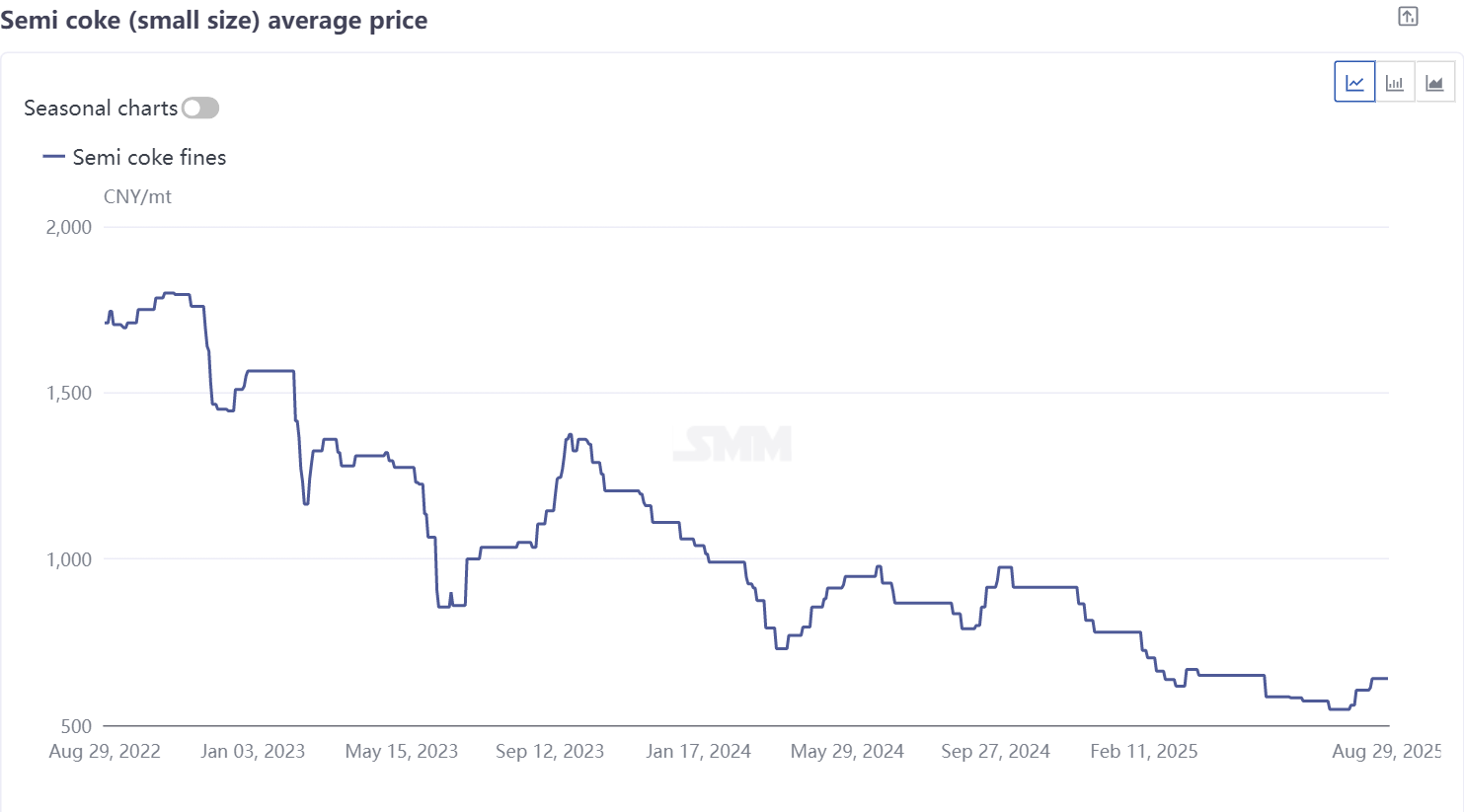Select the Jan 17, 2024 axis date
1464x812 pixels.
(x=698, y=752)
